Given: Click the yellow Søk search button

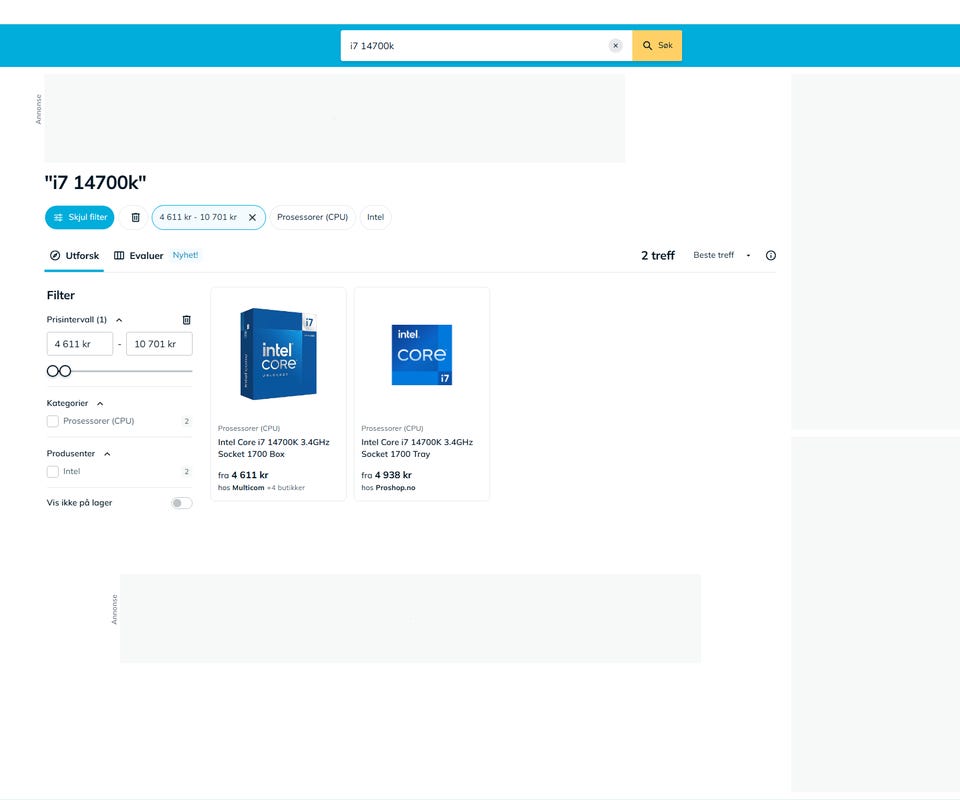Looking at the screenshot, I should (x=657, y=45).
